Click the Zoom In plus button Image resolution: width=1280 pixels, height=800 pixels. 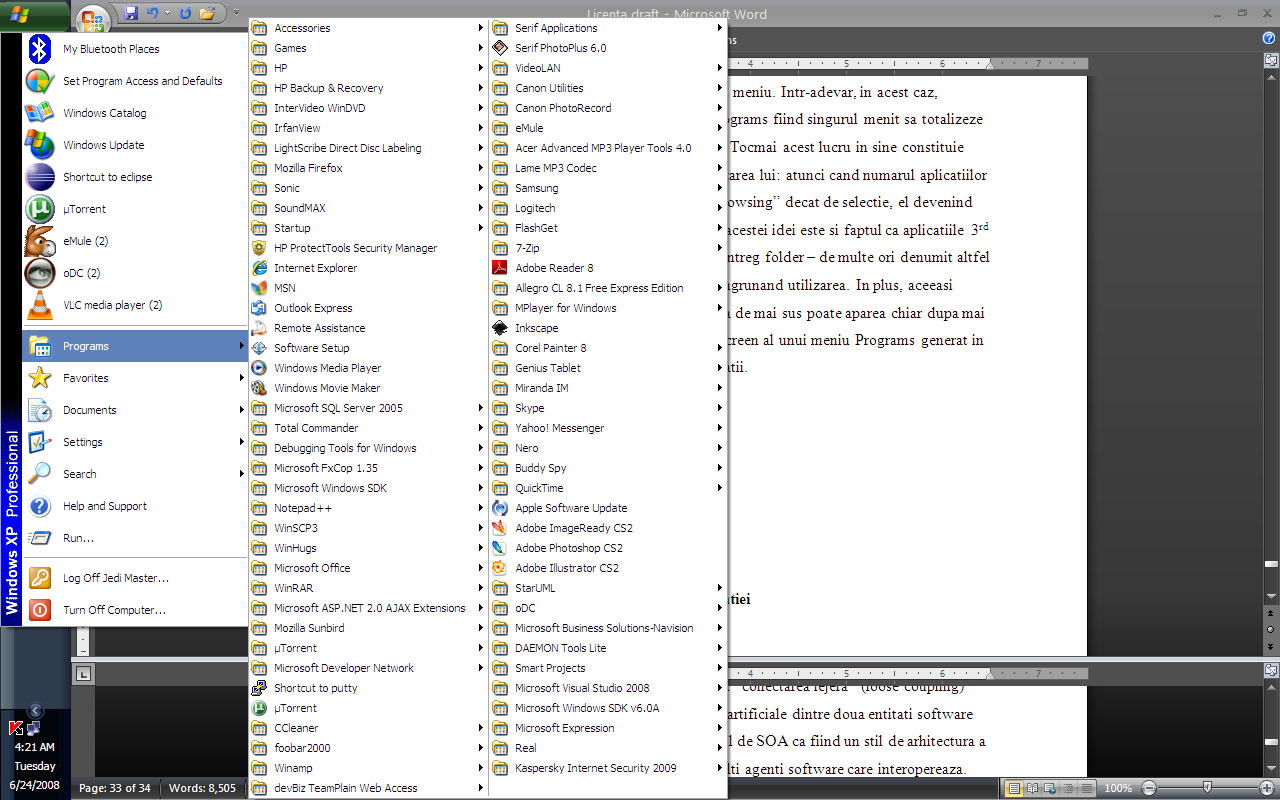pos(1266,788)
